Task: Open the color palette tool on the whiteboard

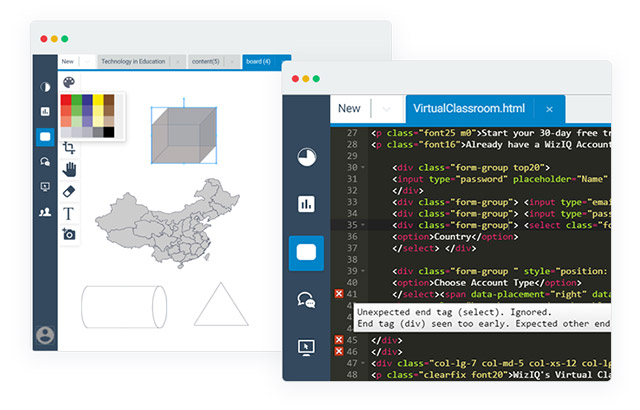Action: tap(68, 82)
